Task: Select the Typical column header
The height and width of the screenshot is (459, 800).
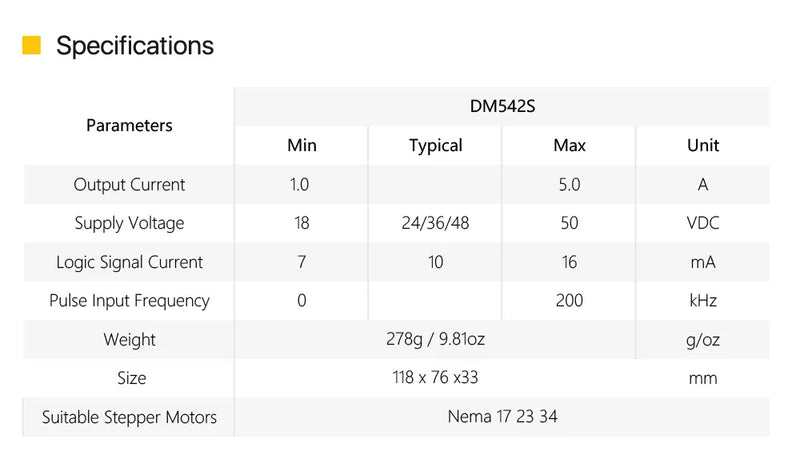Action: coord(435,146)
